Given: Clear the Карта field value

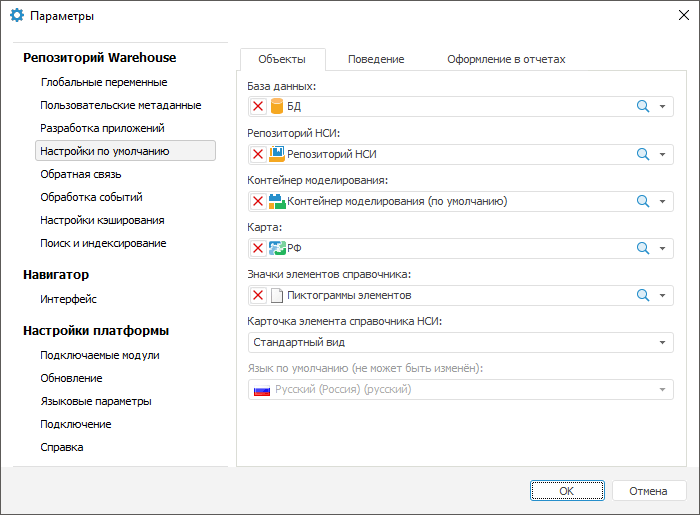Looking at the screenshot, I should tap(258, 248).
